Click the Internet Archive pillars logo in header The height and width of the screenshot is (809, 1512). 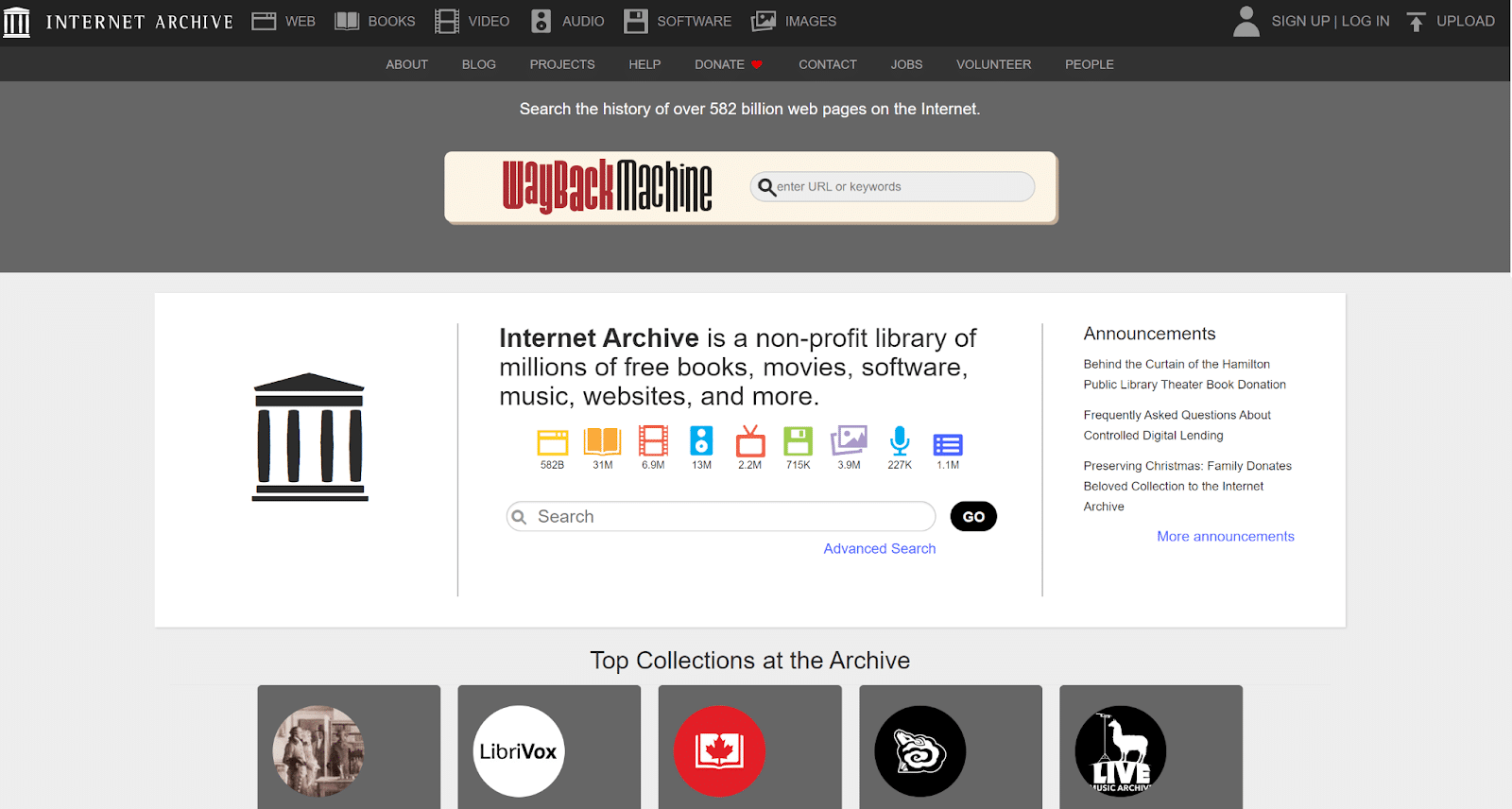[17, 22]
